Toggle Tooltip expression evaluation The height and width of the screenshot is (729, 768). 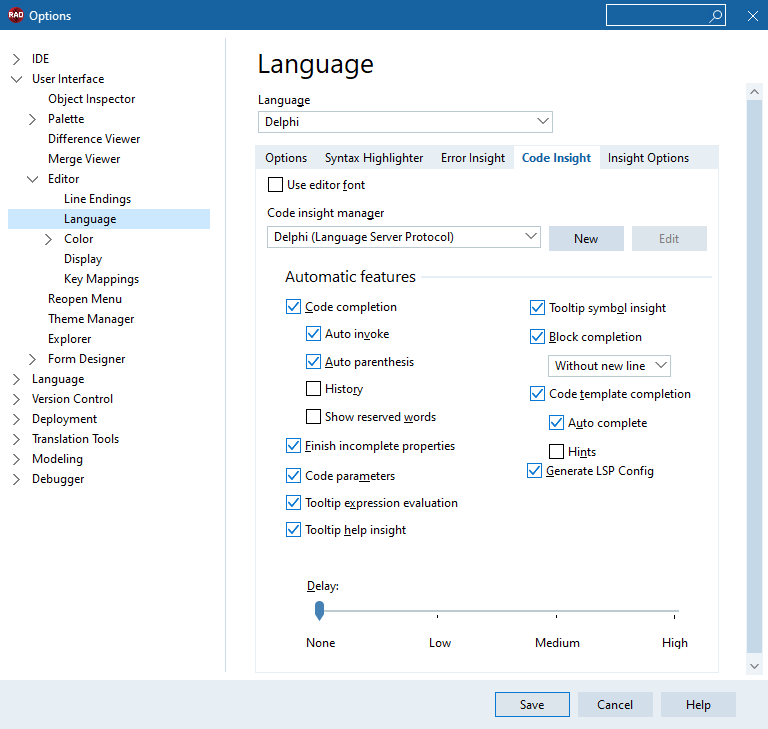click(293, 503)
